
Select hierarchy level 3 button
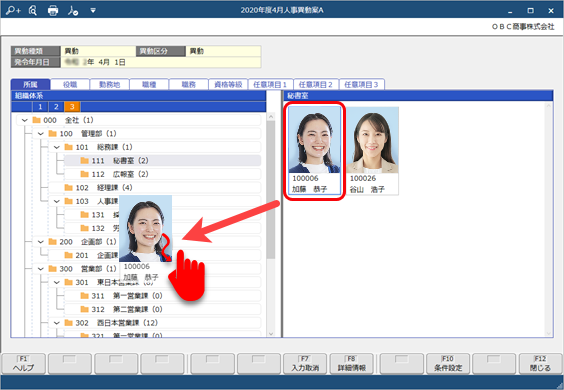[x=72, y=107]
